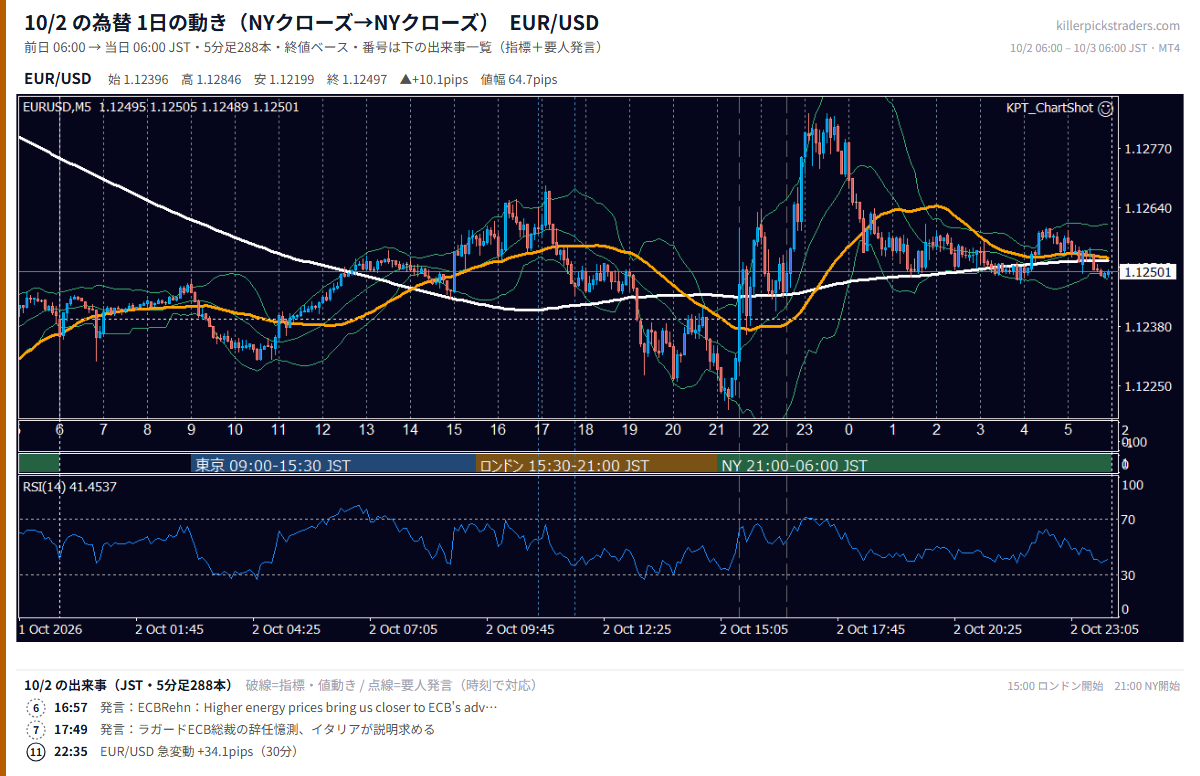Image resolution: width=1200 pixels, height=776 pixels.
Task: Click the hour 23 label on the time axis
Action: click(804, 430)
